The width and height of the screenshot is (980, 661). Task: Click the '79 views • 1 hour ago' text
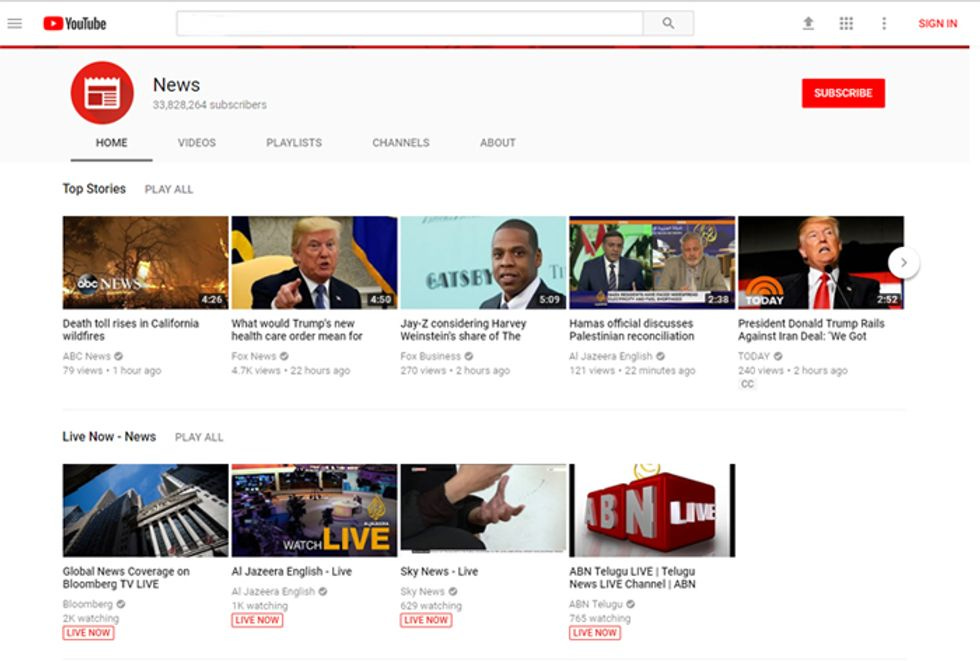[x=112, y=370]
